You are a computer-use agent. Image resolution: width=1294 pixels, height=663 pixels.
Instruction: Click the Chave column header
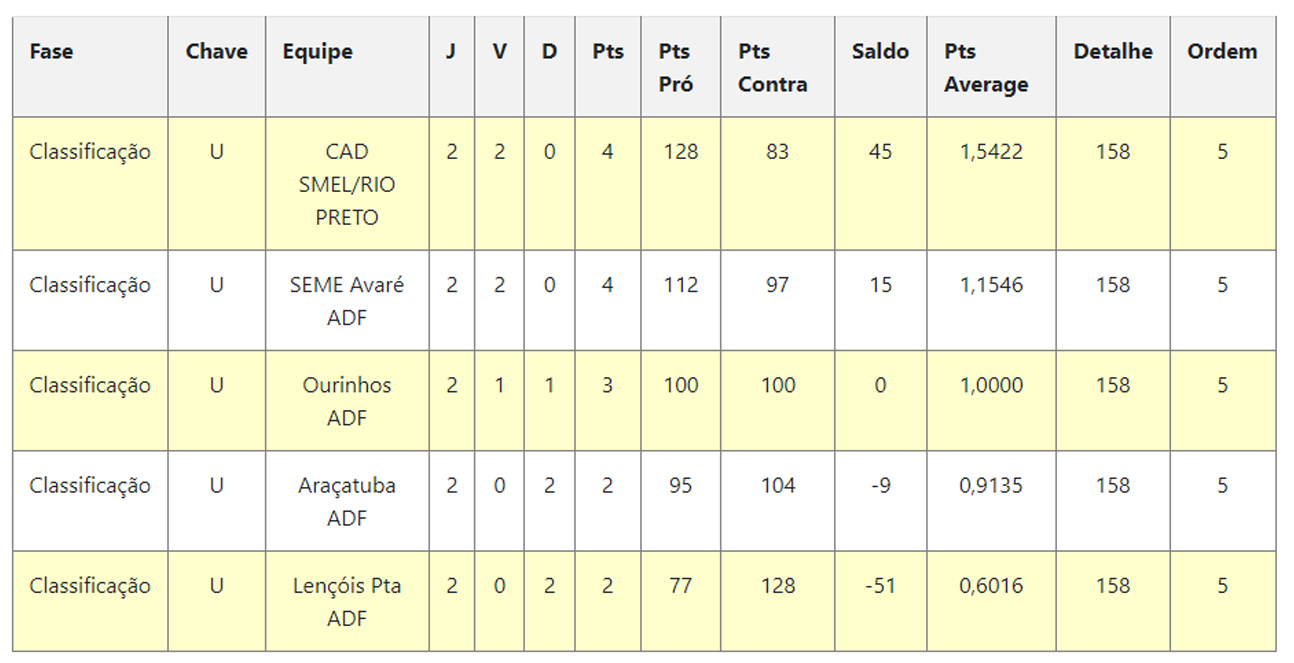[216, 52]
